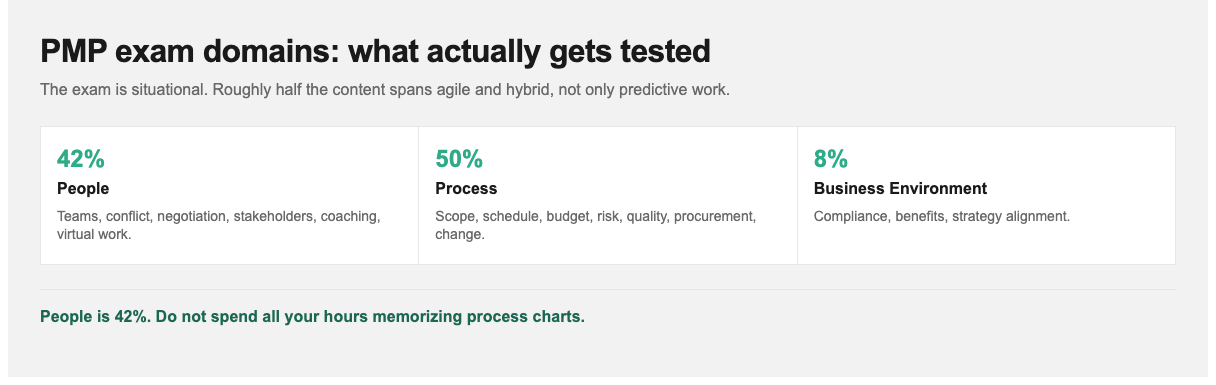Click the People card
Viewport: 1216px width, 385px height.
229,195
